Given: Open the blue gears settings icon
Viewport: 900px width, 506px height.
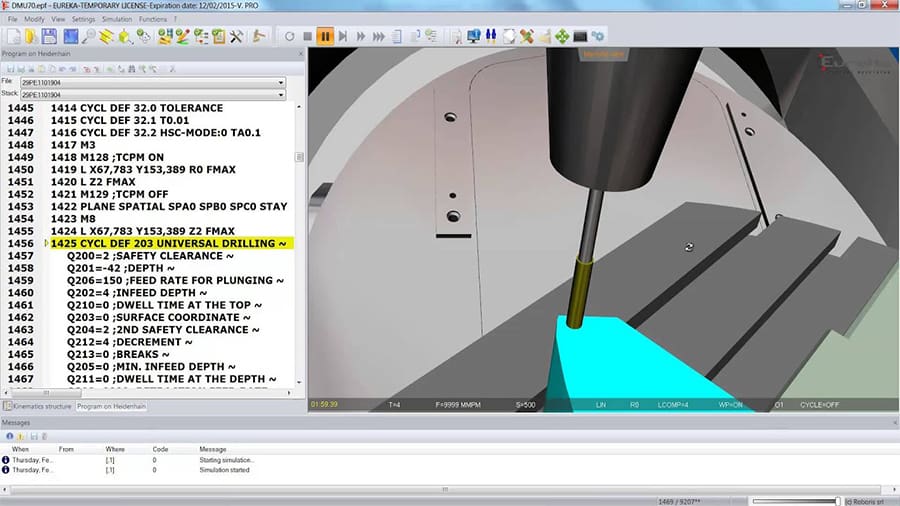Looking at the screenshot, I should [x=598, y=37].
